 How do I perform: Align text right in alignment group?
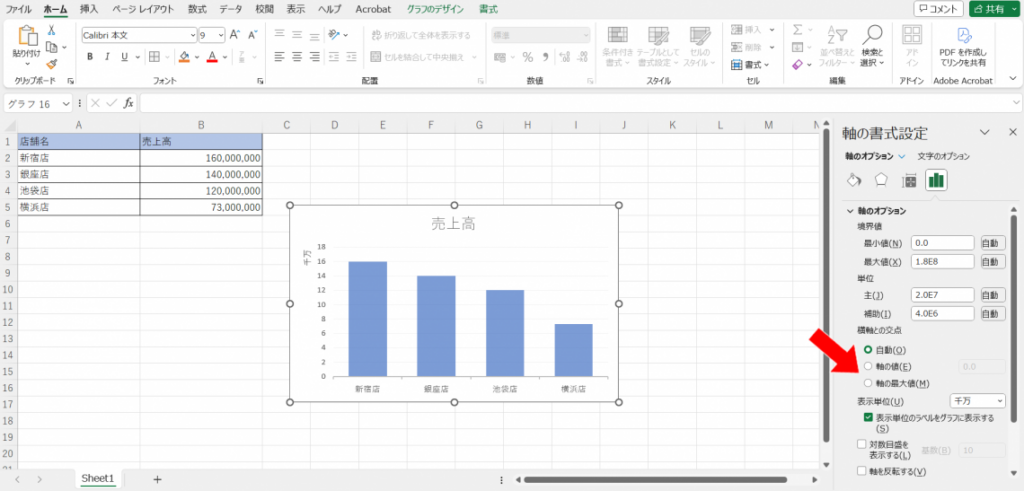(x=315, y=57)
